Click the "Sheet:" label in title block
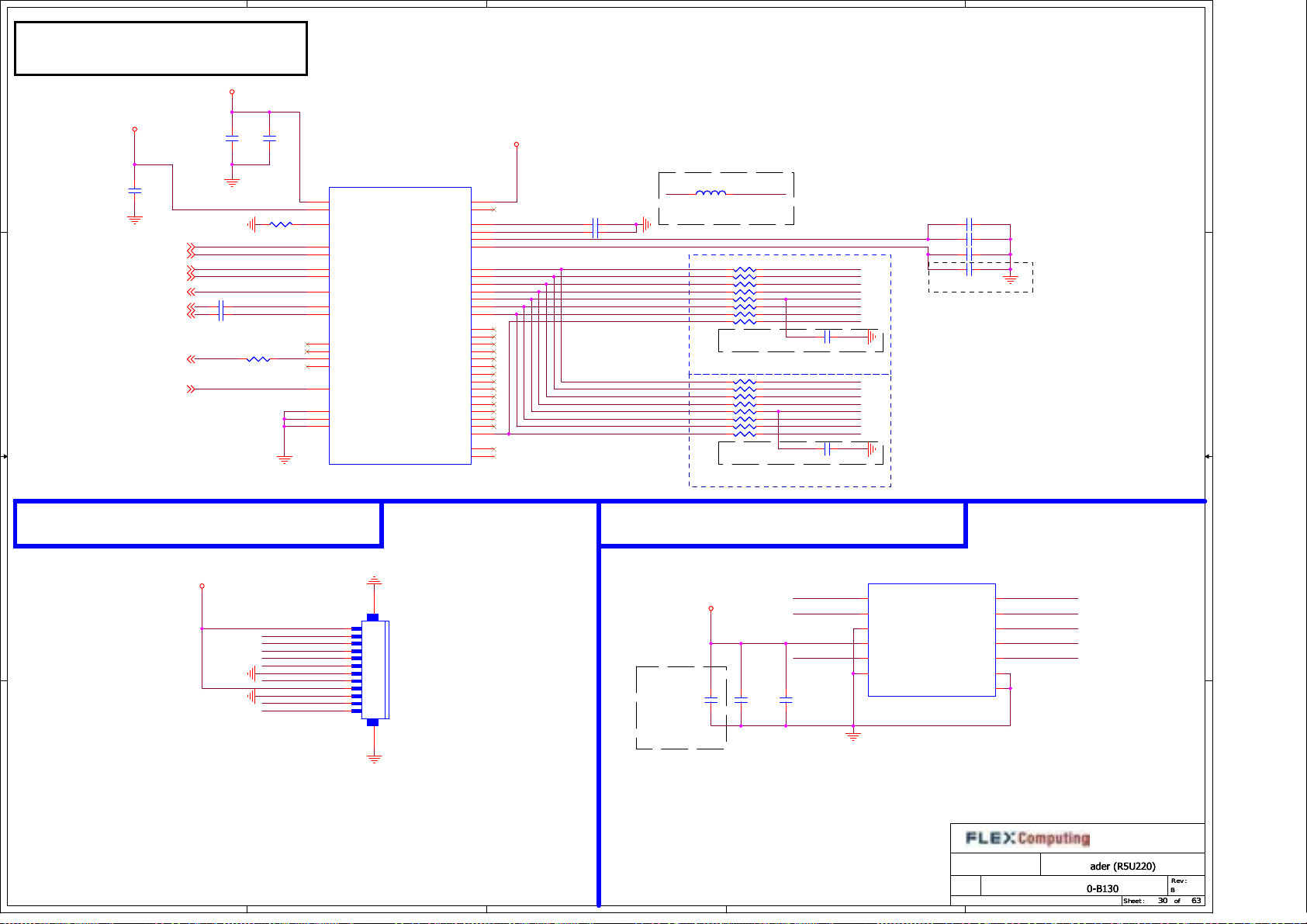 point(1133,901)
